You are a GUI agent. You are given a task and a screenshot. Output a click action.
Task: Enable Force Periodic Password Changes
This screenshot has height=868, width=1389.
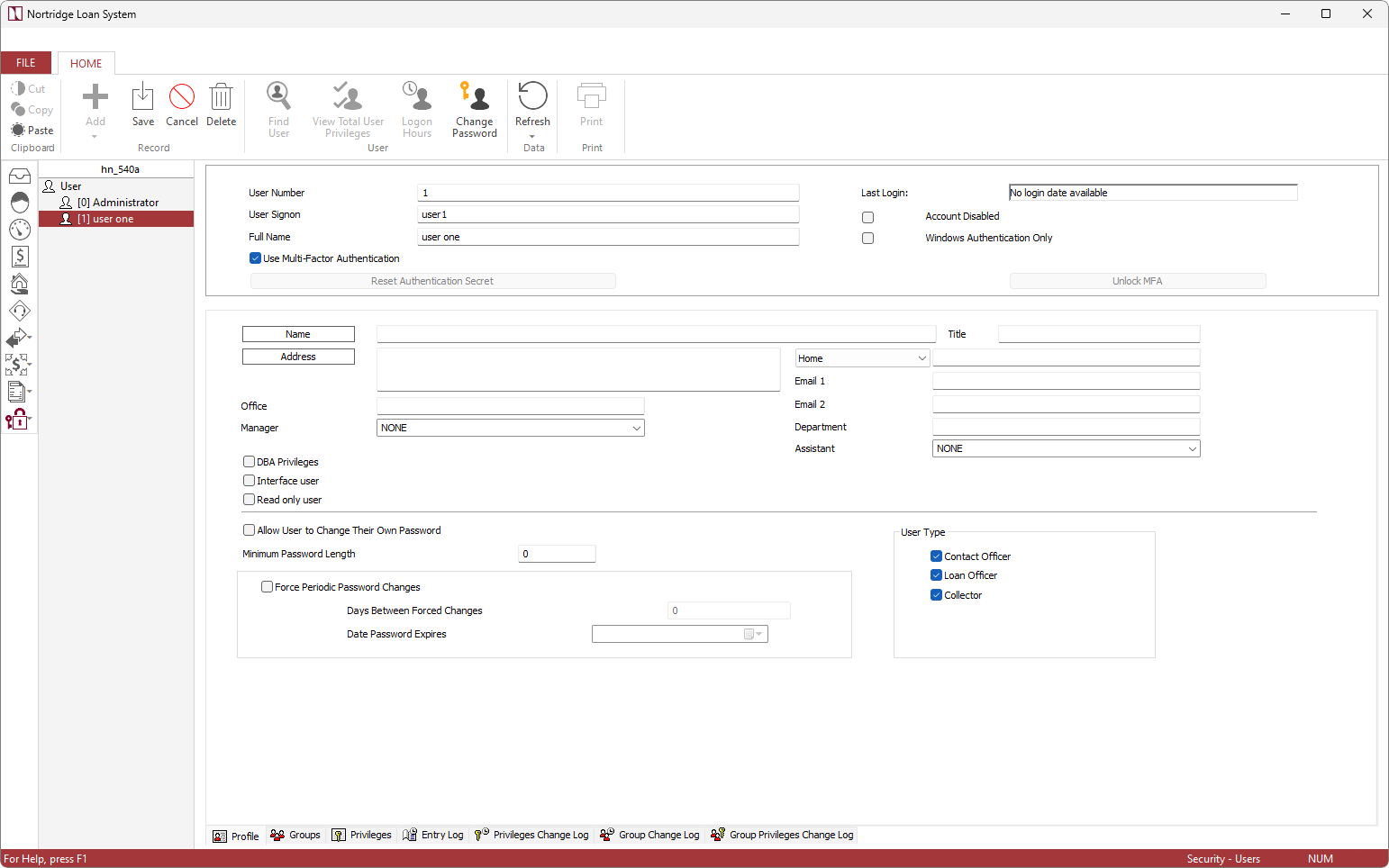point(267,587)
